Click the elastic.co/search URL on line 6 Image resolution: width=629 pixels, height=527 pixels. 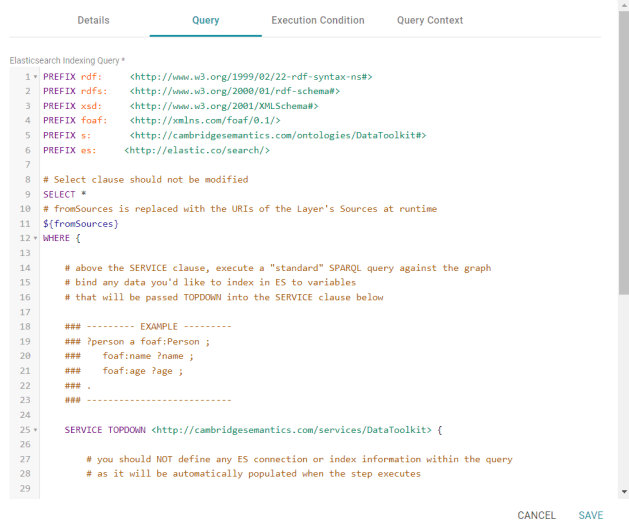(x=197, y=150)
